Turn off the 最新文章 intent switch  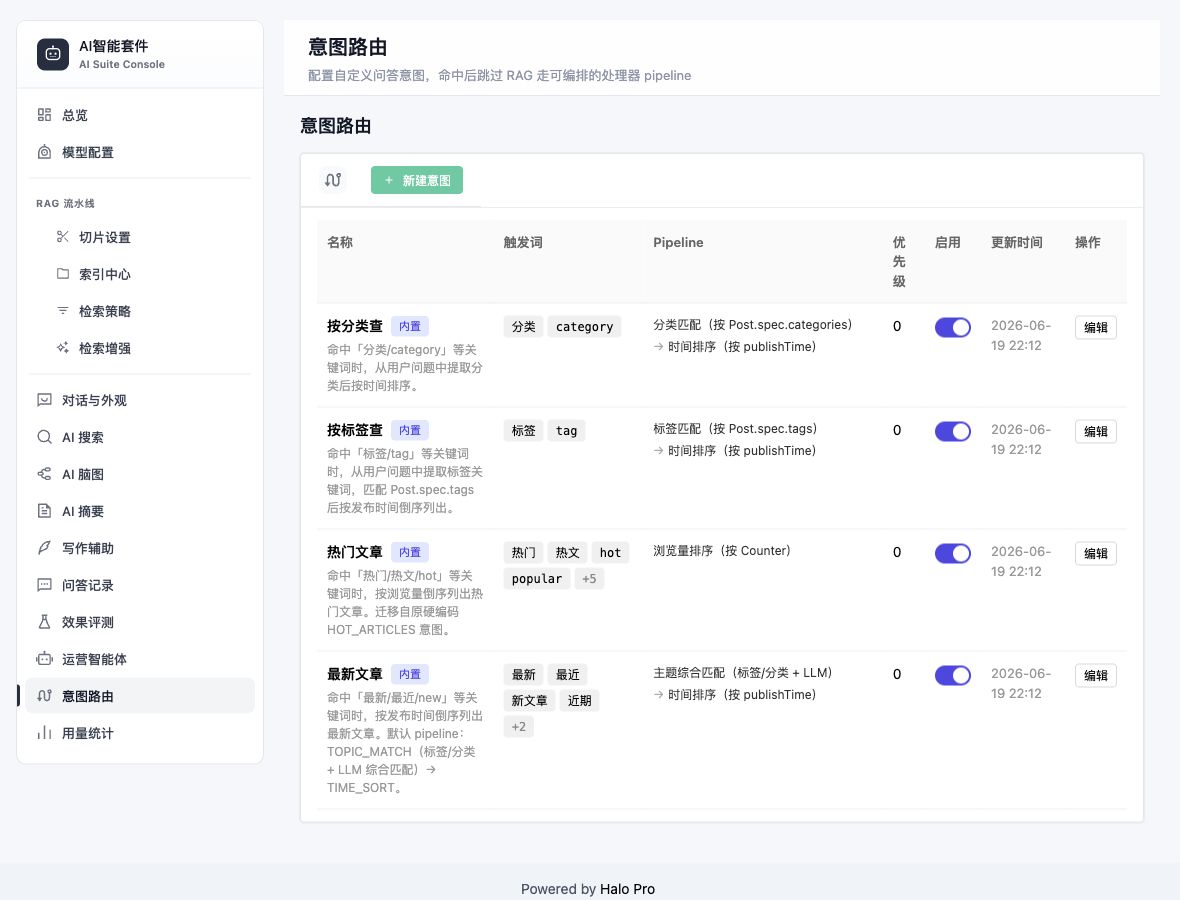tap(953, 675)
